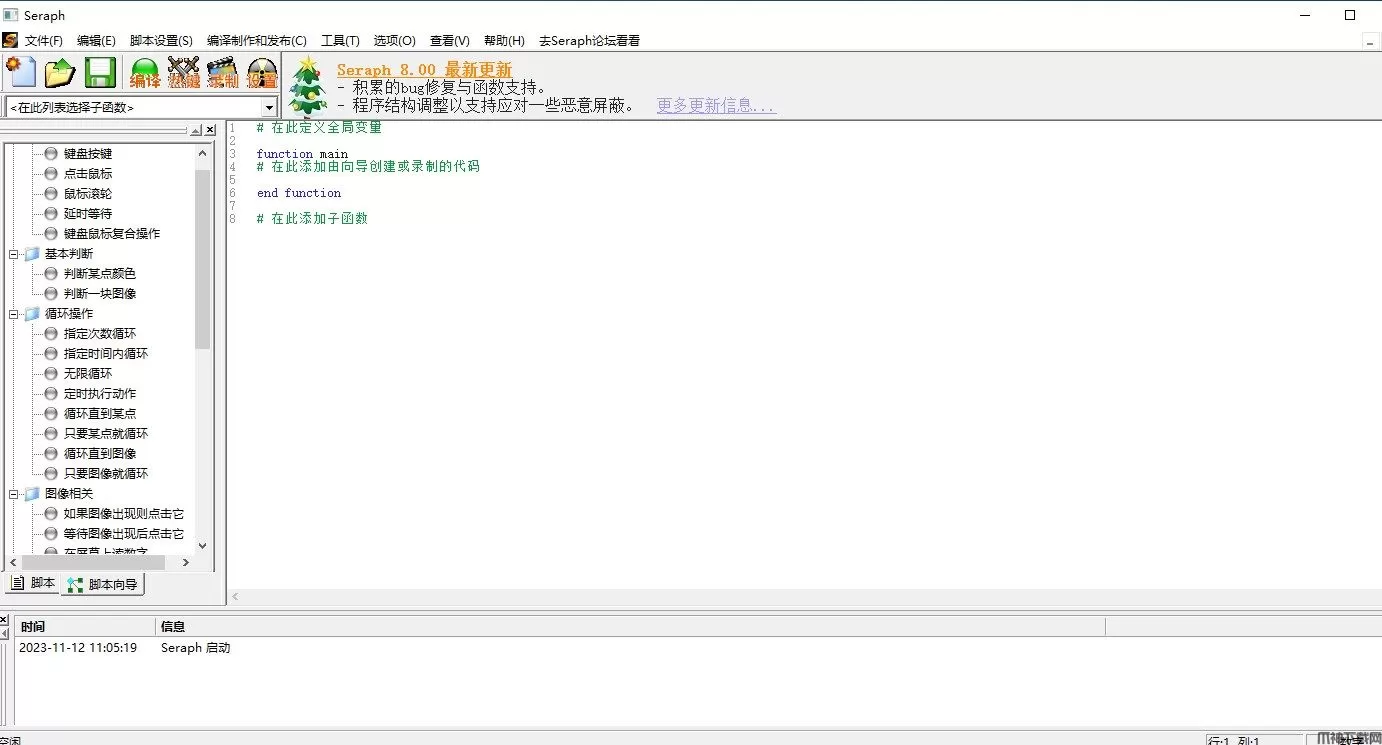
Task: Click the 更多更新信息 link
Action: [716, 106]
